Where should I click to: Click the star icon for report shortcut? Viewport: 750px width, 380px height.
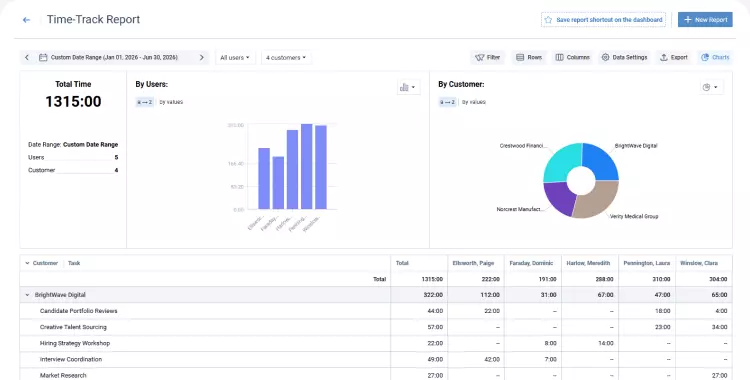point(548,20)
